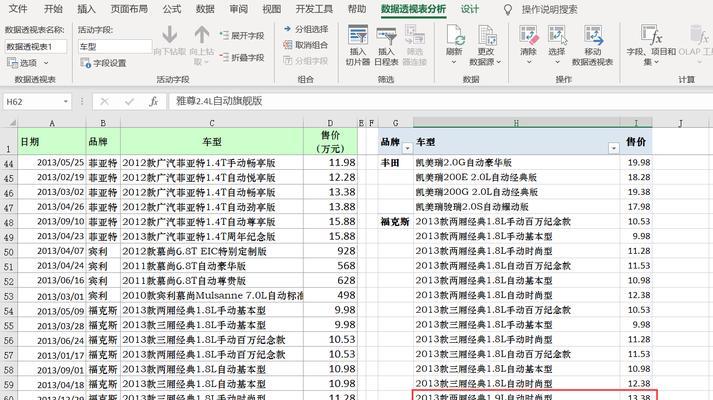Click Group Selection (分组选择)
713x400 pixels.
coord(306,29)
